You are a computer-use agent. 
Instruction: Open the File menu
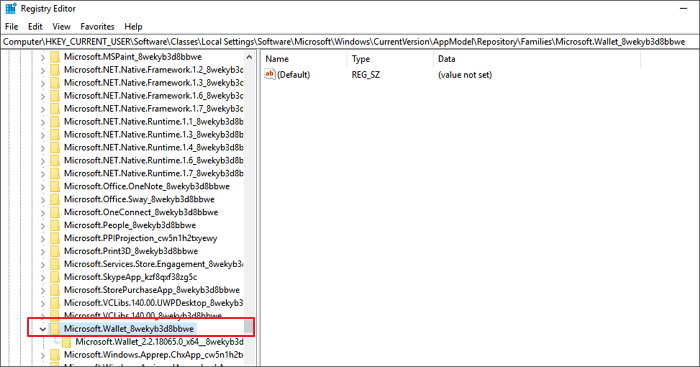[12, 27]
